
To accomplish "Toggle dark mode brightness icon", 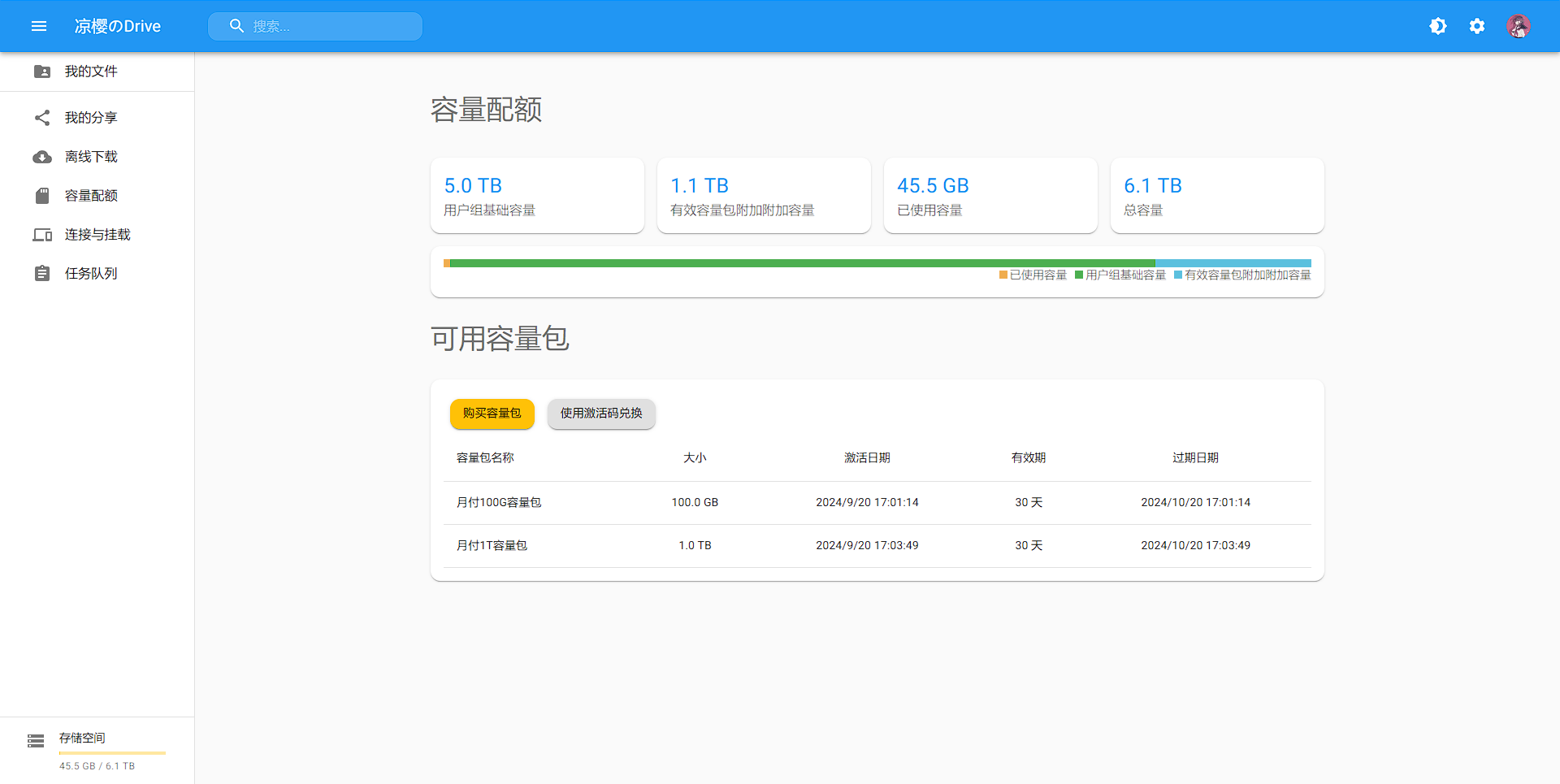I will [1438, 26].
